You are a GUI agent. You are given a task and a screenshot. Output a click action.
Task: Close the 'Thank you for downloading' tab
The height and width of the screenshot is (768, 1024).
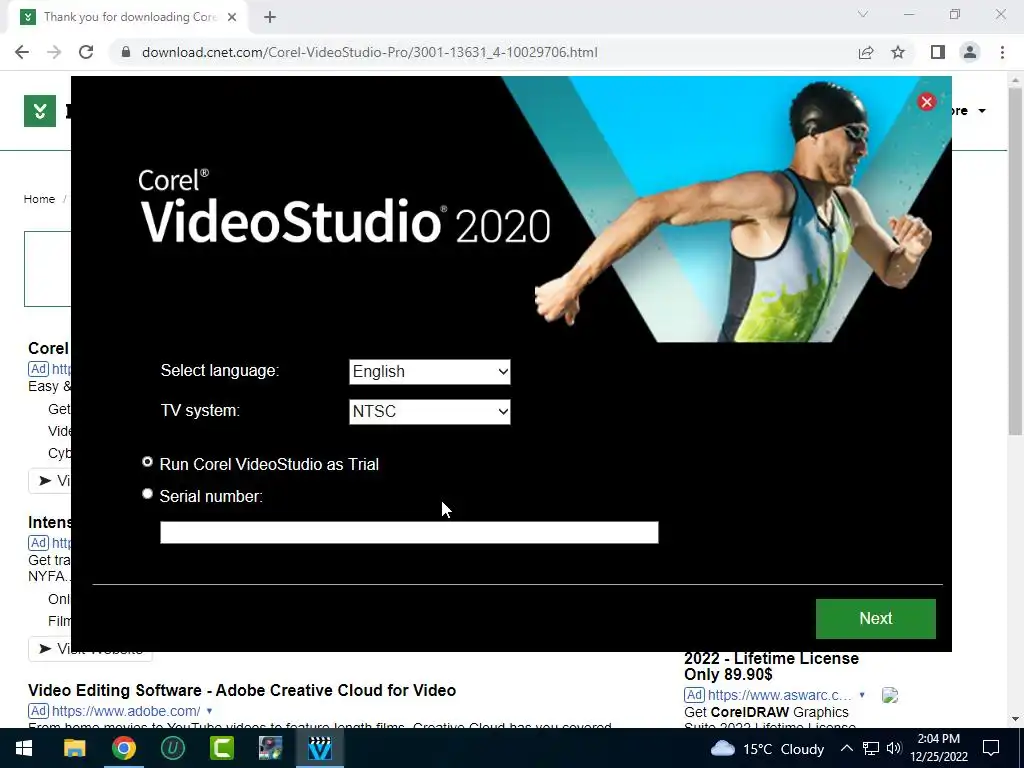click(232, 18)
